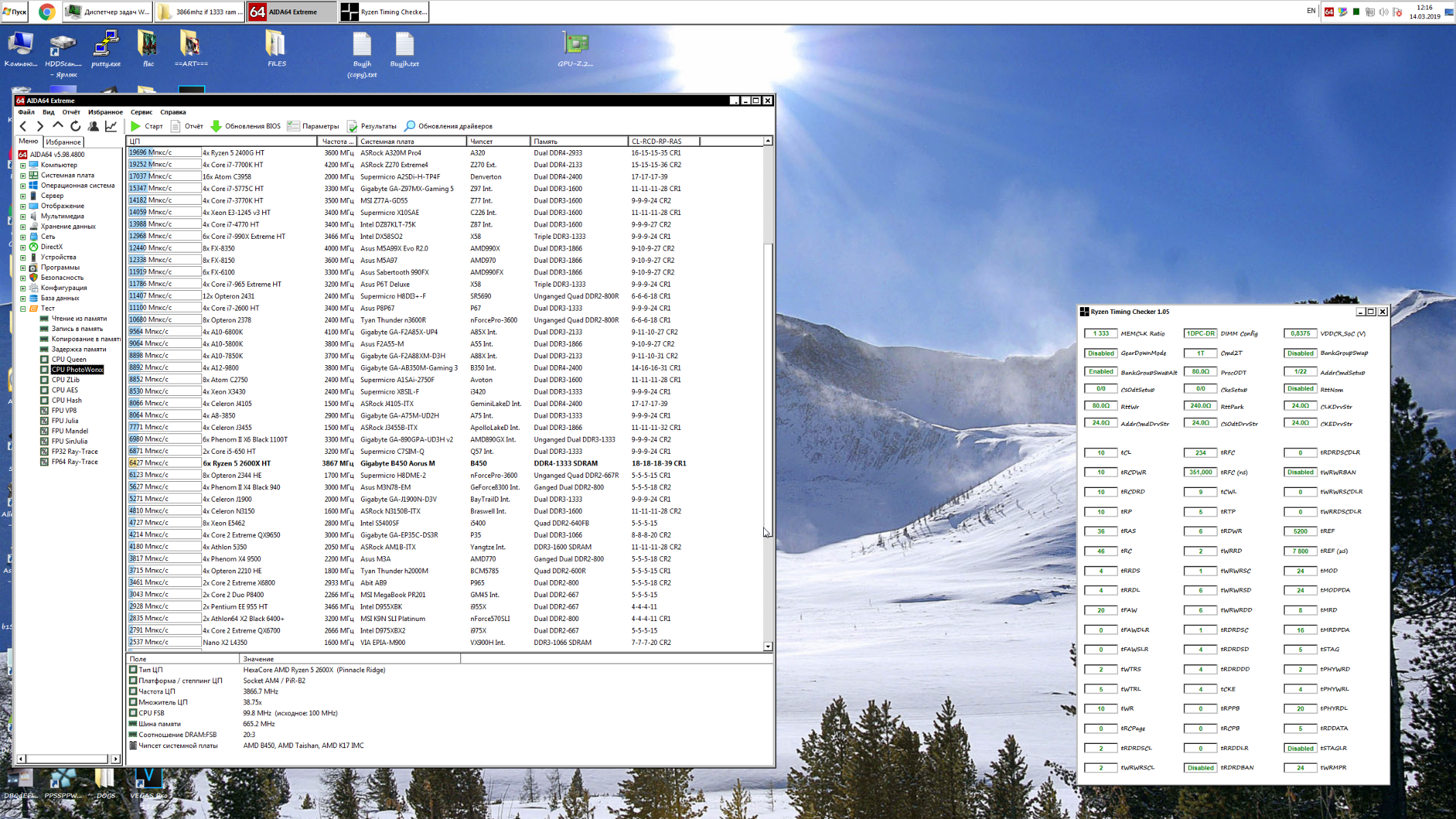This screenshot has width=1456, height=819.
Task: Click the green Старт play icon
Action: pyautogui.click(x=136, y=126)
